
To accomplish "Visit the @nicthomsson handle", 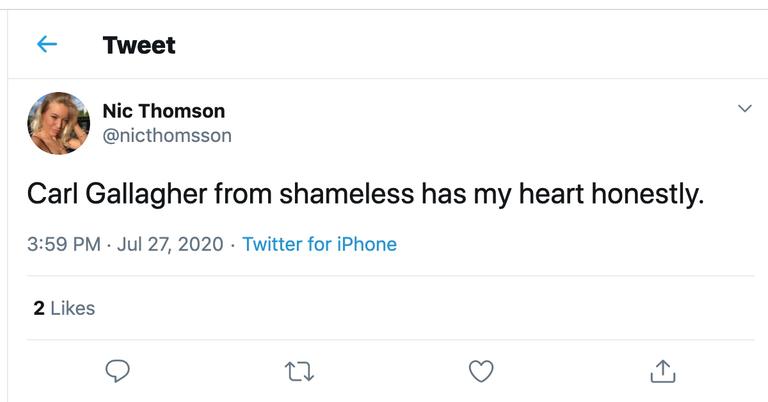I will point(167,135).
